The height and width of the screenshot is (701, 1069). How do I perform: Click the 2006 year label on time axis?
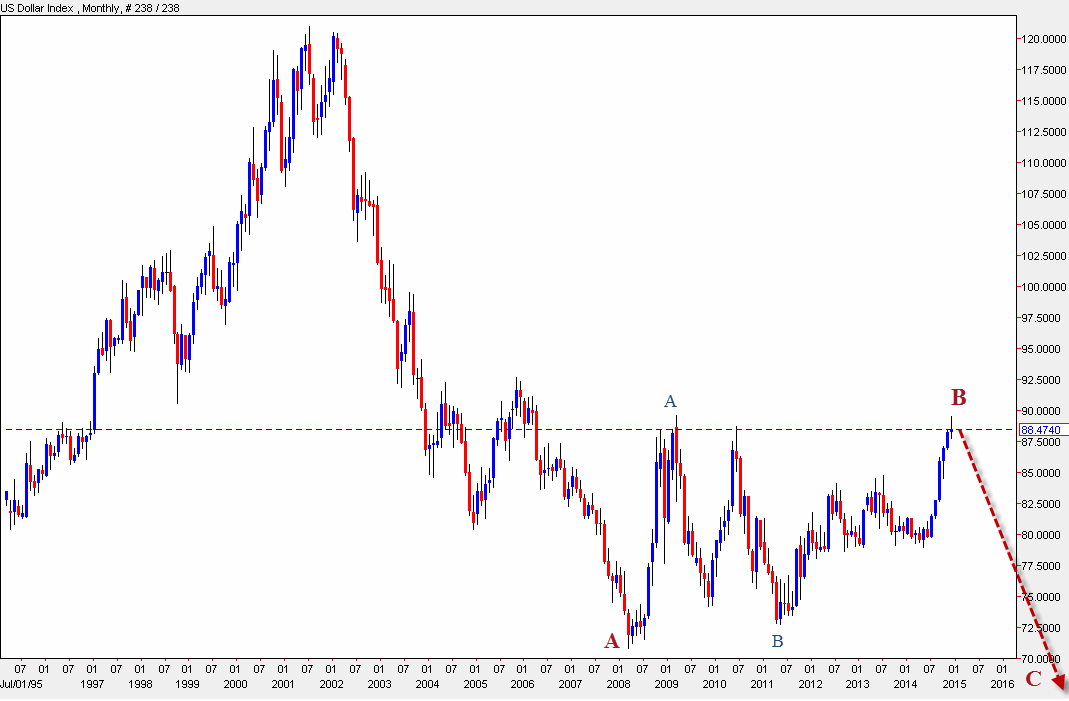(x=522, y=685)
